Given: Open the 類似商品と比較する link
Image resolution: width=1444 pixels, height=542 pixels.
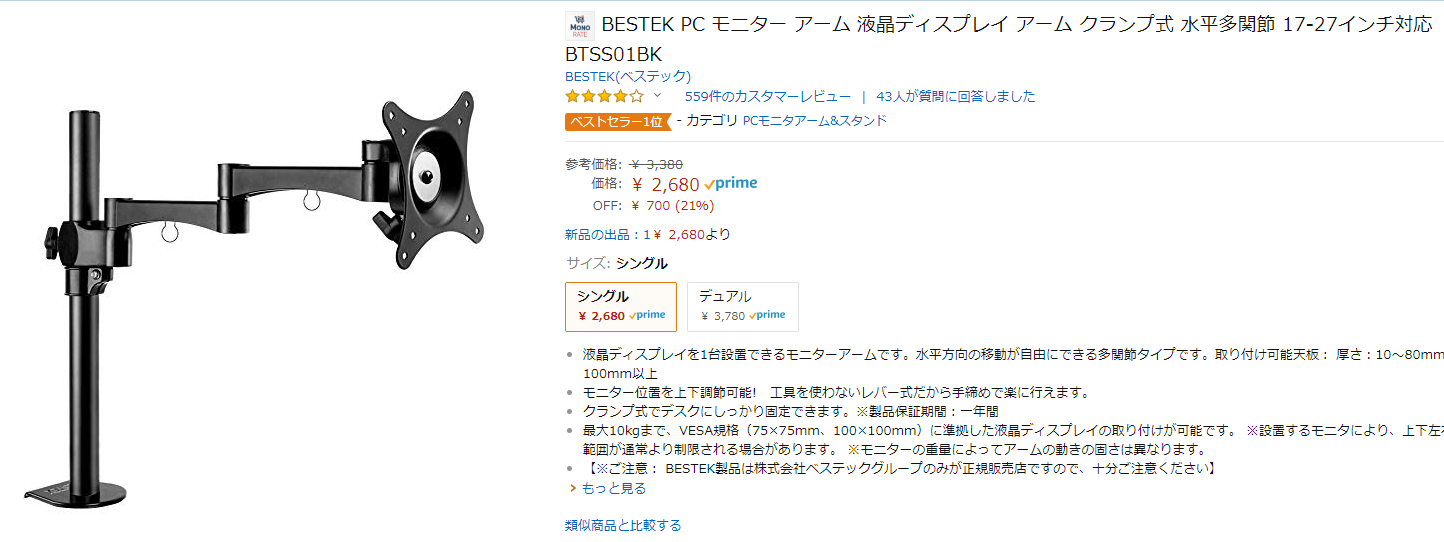Looking at the screenshot, I should click(622, 525).
